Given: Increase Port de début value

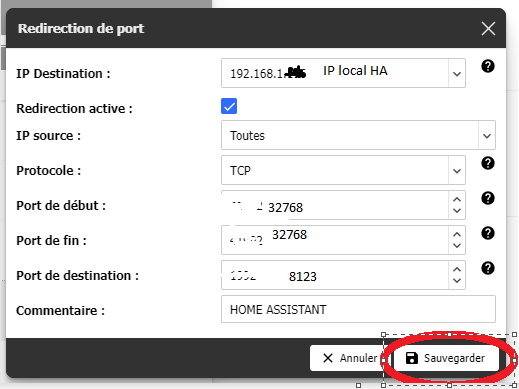Looking at the screenshot, I should (457, 199).
